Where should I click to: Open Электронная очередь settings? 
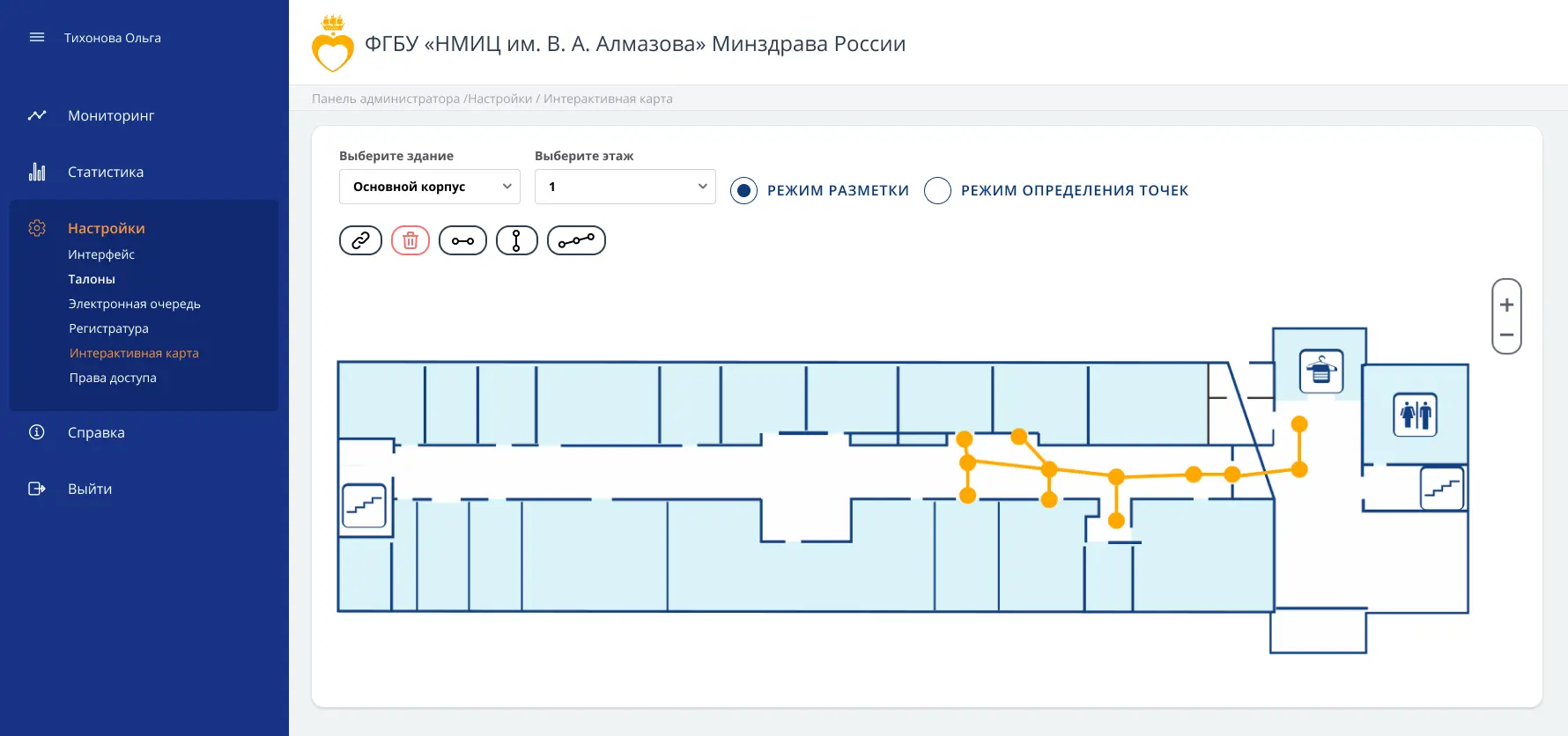pos(135,304)
